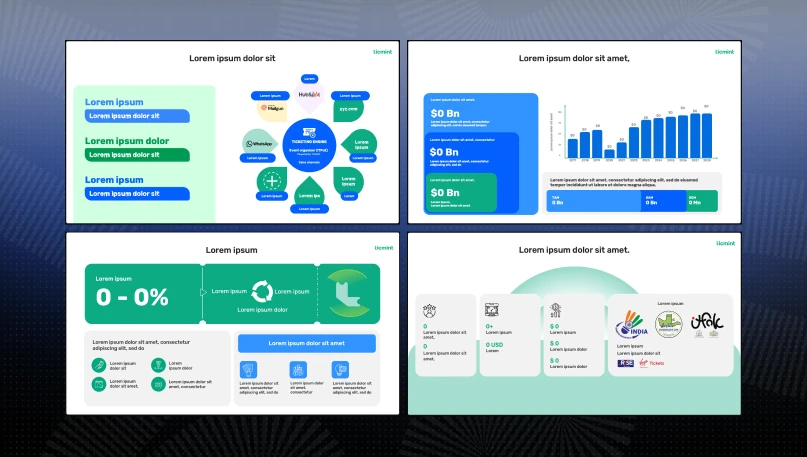
Task: Click ticmint logo on top-left slide
Action: click(382, 52)
